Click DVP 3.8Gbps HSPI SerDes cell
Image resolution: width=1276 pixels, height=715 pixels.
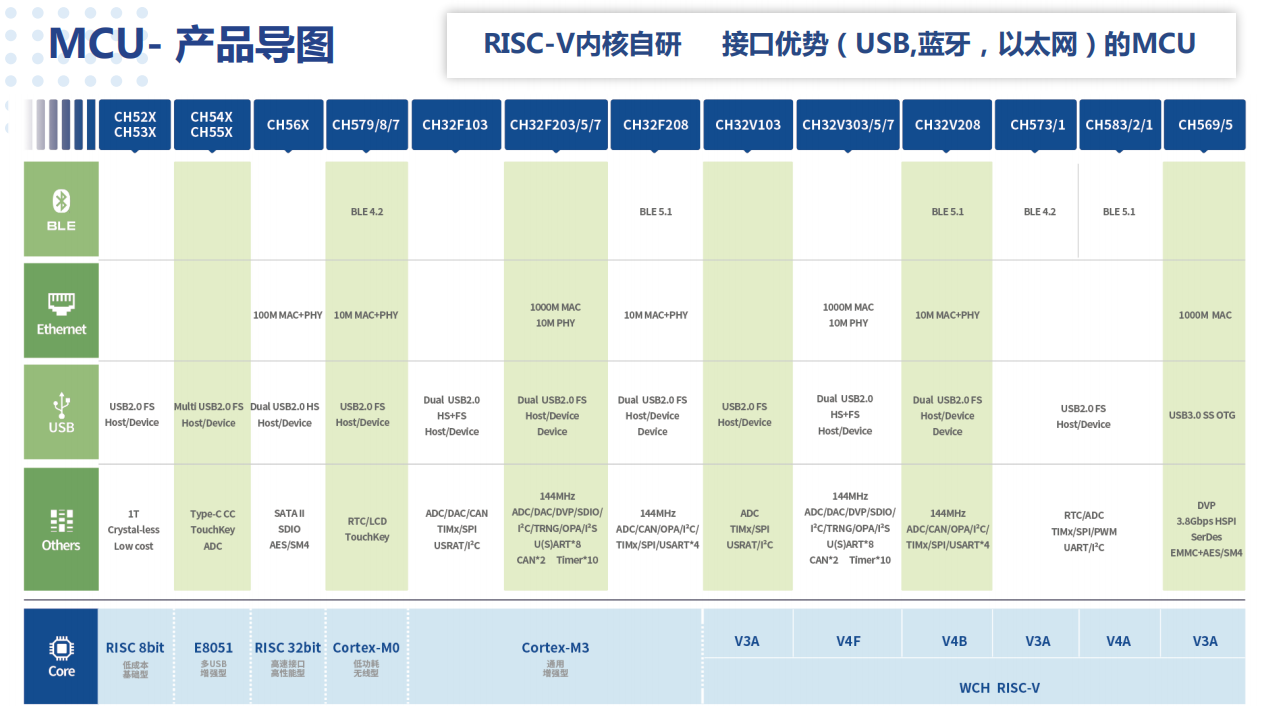click(x=1206, y=529)
